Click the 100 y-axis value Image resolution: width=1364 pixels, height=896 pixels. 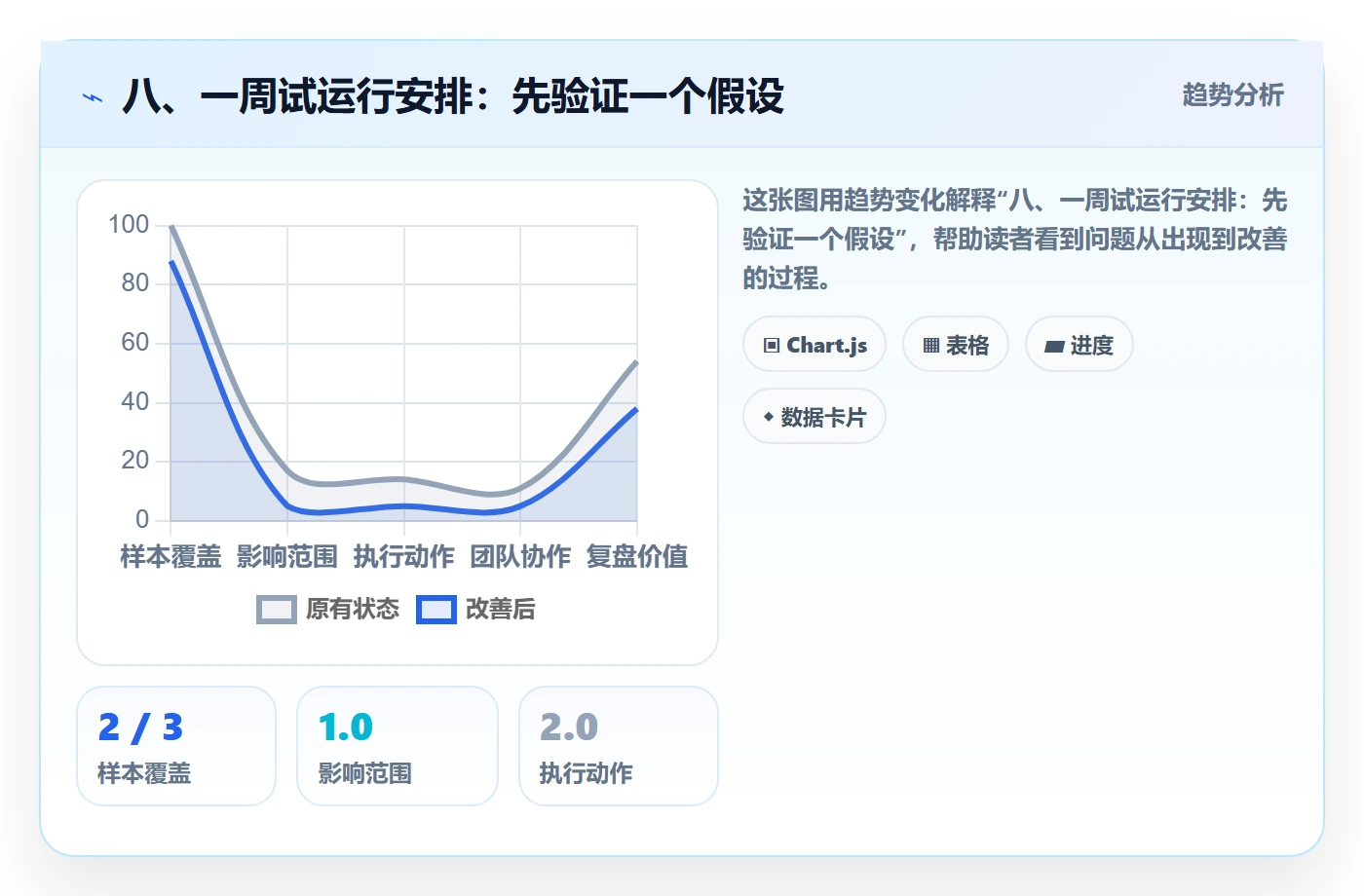[129, 224]
